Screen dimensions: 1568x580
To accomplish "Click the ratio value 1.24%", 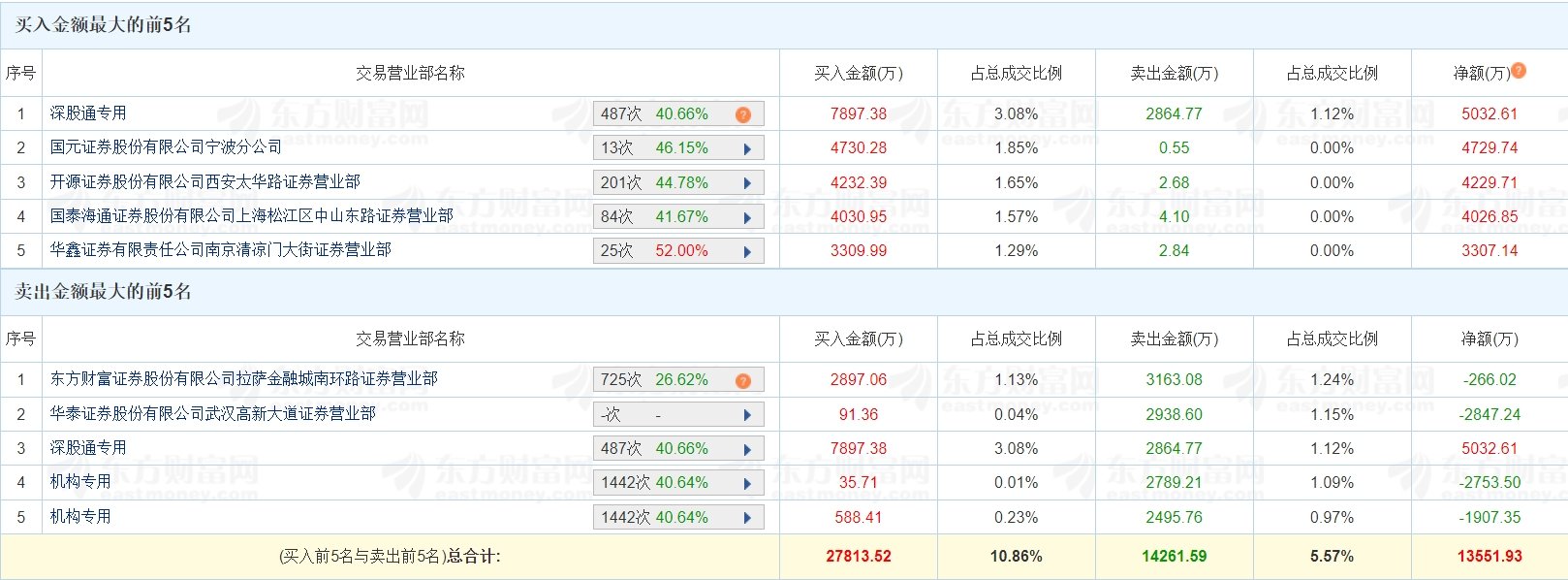I will 1333,380.
